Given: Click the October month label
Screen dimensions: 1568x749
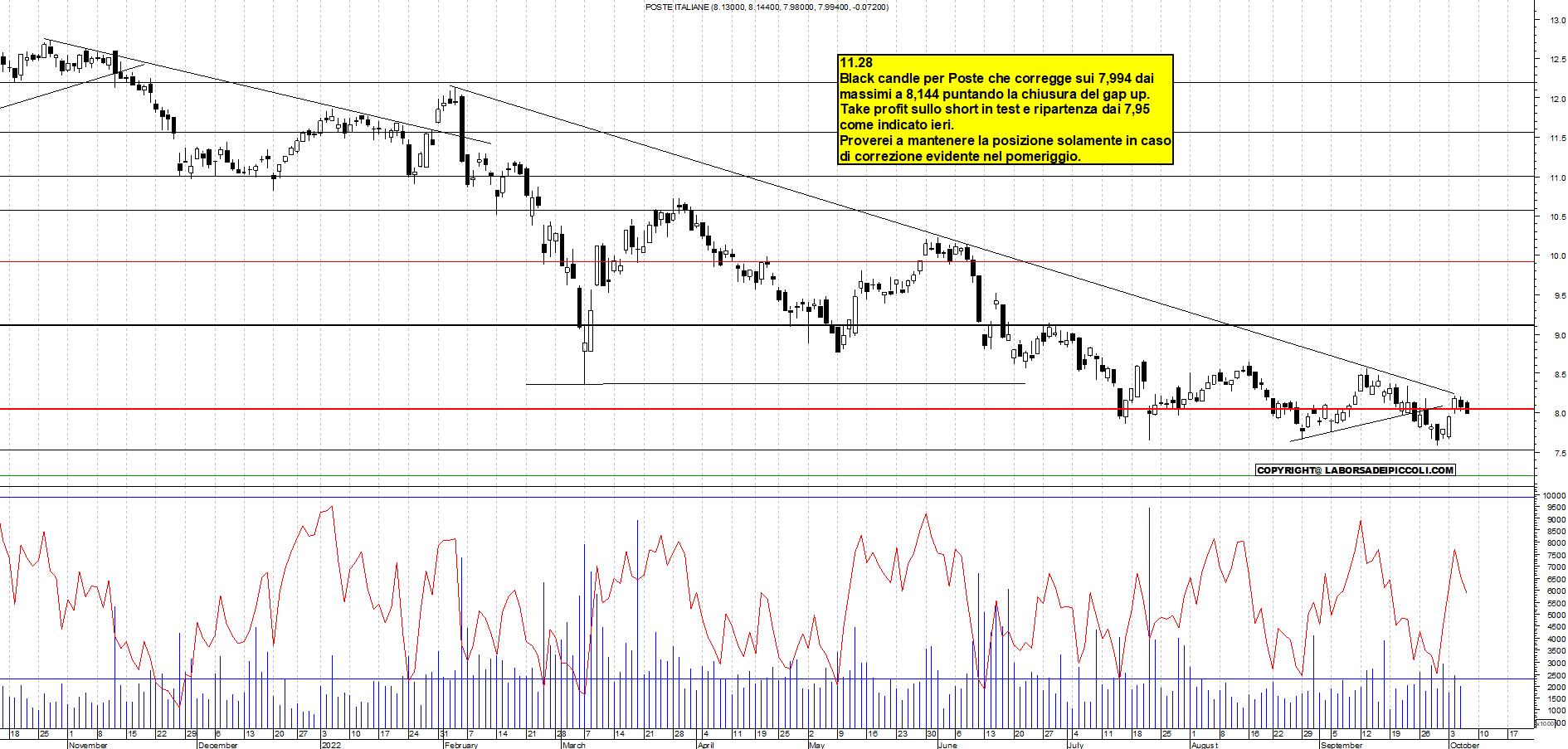Looking at the screenshot, I should pos(1464,745).
